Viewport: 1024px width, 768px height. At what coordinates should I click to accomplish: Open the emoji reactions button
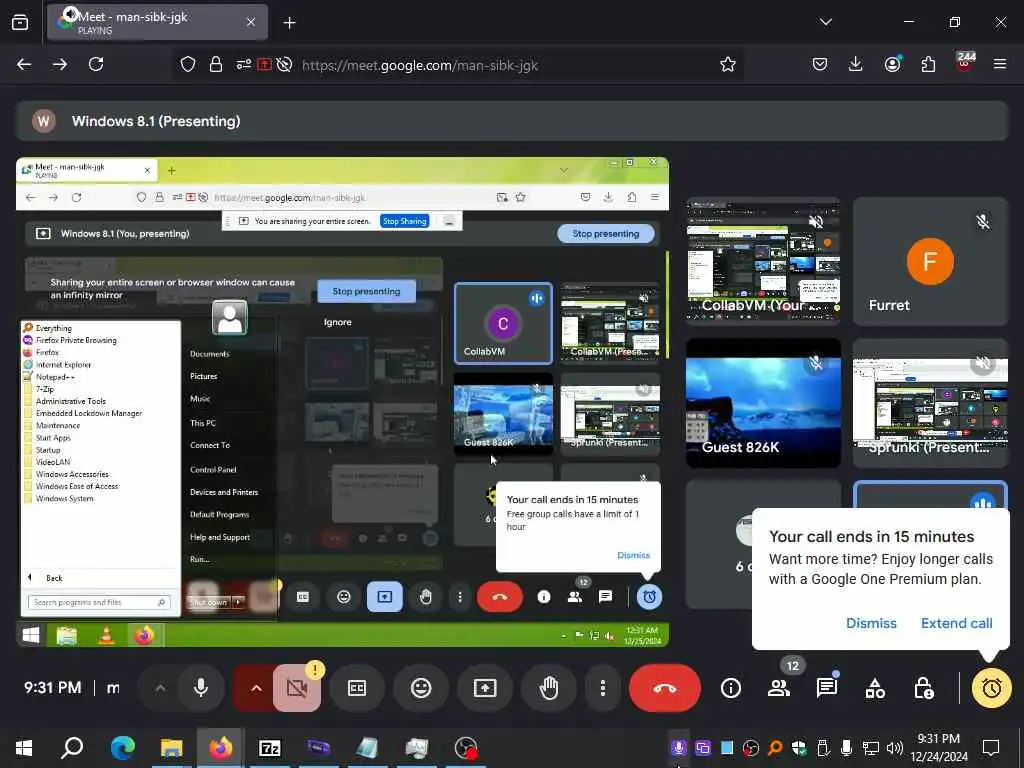[421, 688]
